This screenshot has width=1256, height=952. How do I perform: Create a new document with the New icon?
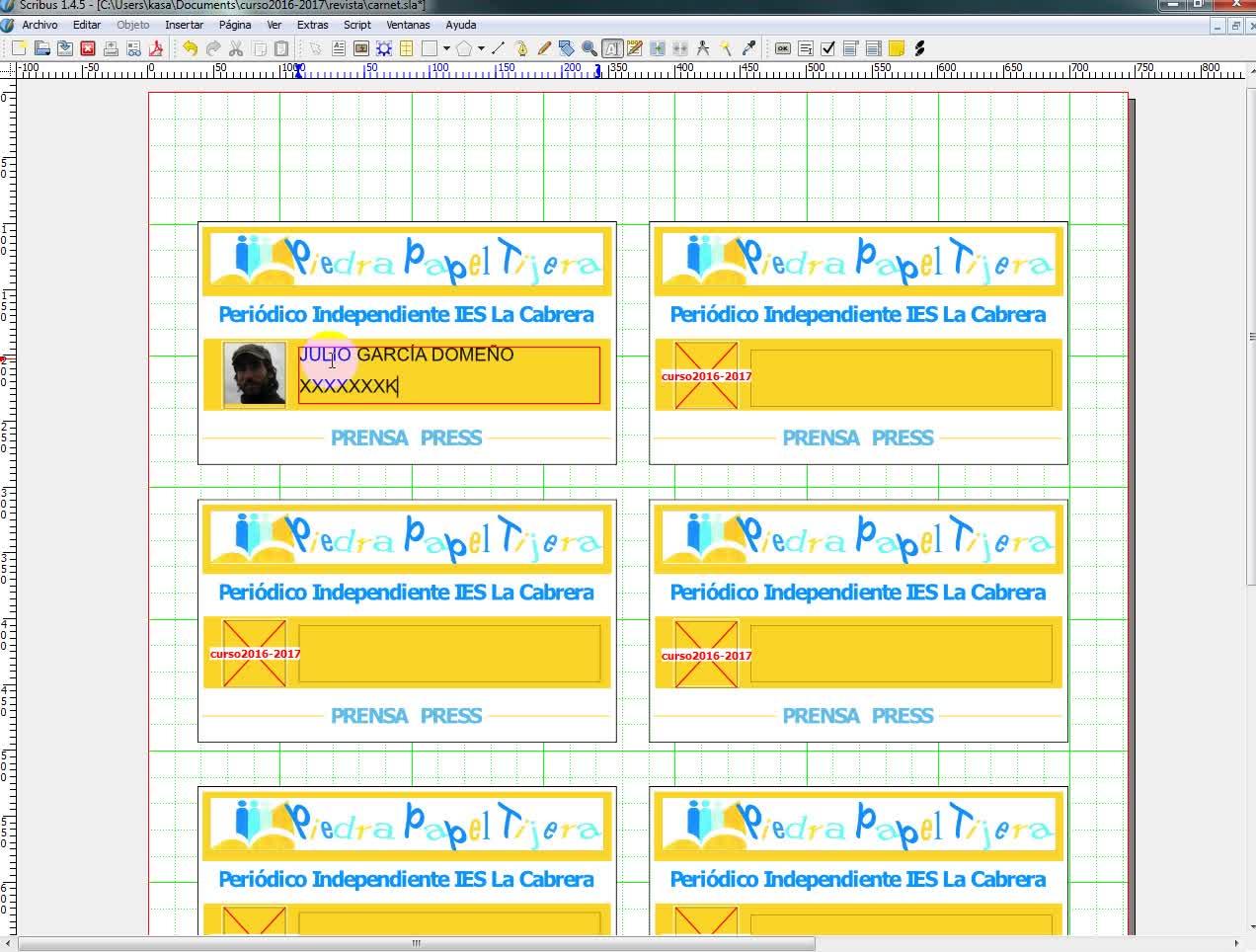pos(19,48)
